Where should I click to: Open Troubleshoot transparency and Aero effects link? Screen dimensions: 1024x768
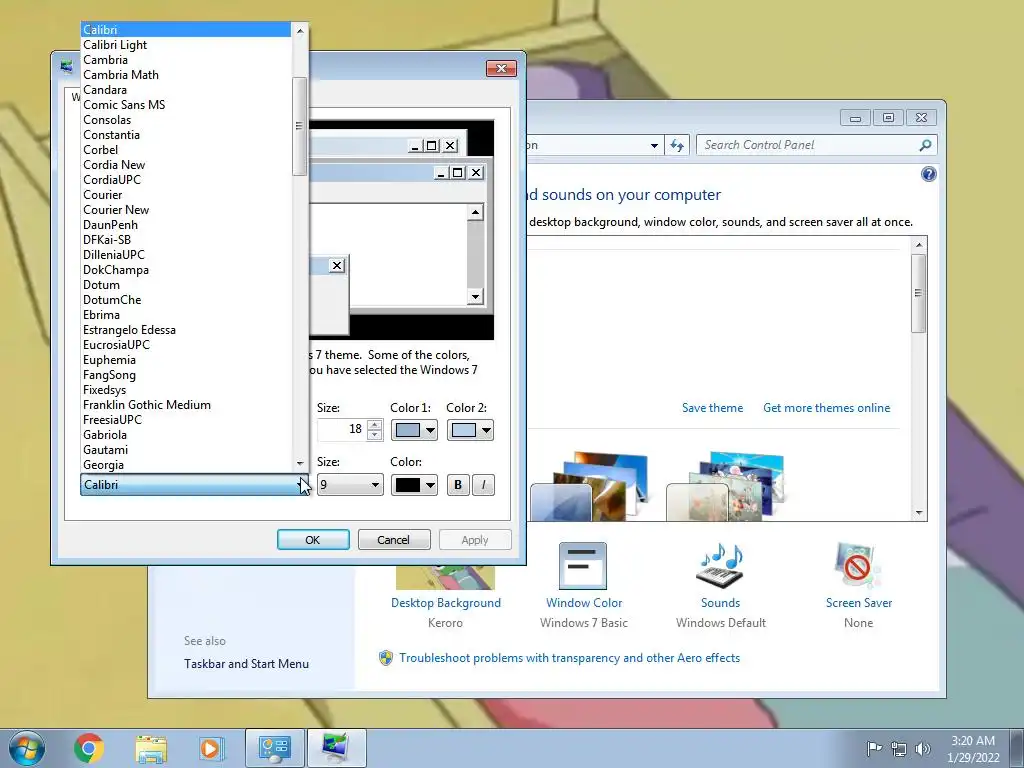pyautogui.click(x=569, y=658)
